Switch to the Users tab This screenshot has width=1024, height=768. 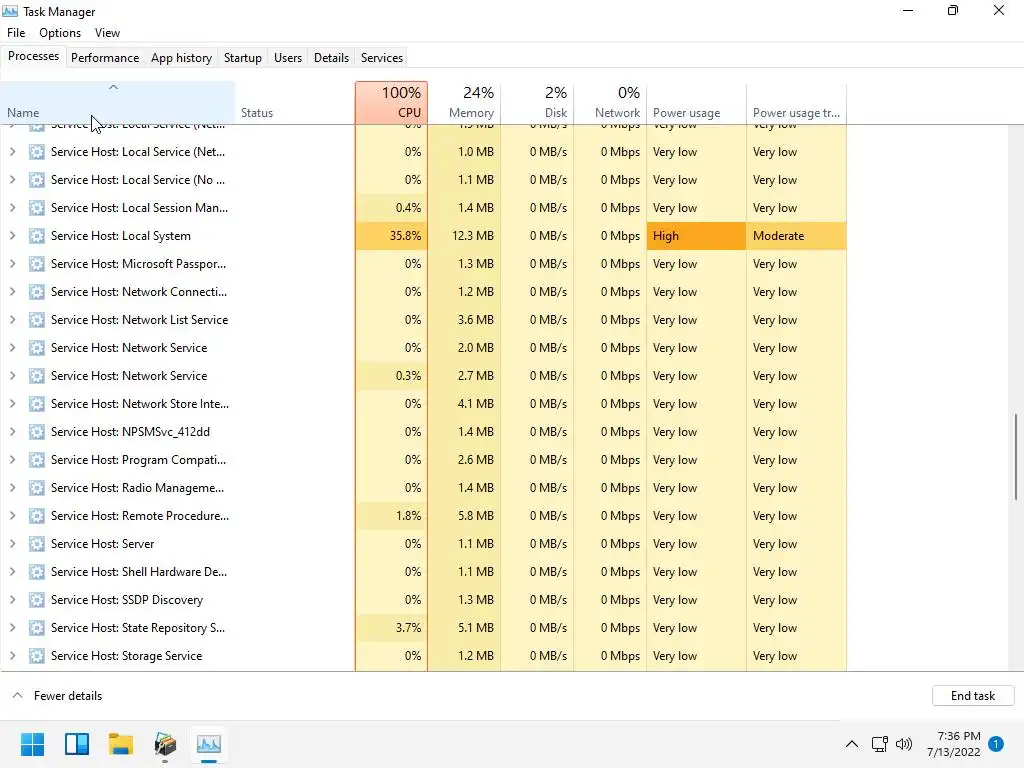point(288,57)
